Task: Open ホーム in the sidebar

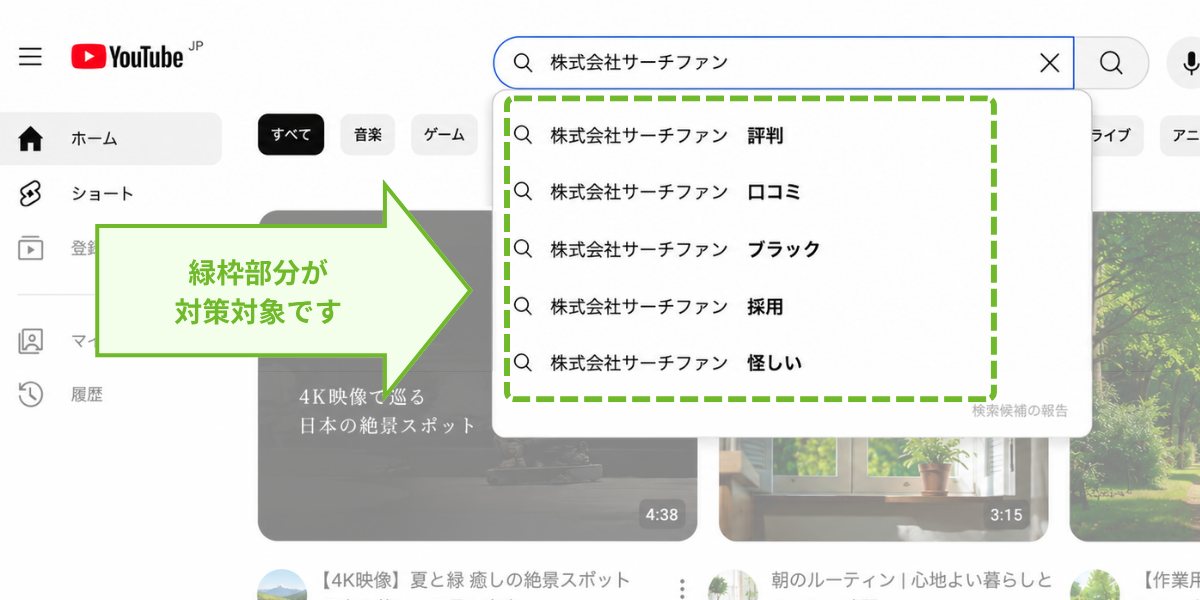Action: [110, 139]
